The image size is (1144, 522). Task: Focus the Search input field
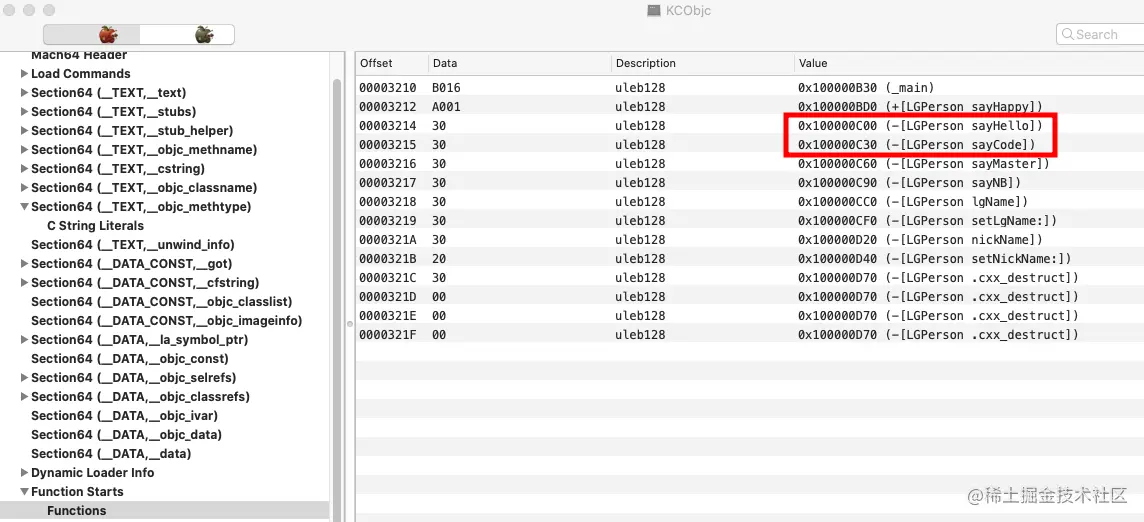coord(1102,34)
